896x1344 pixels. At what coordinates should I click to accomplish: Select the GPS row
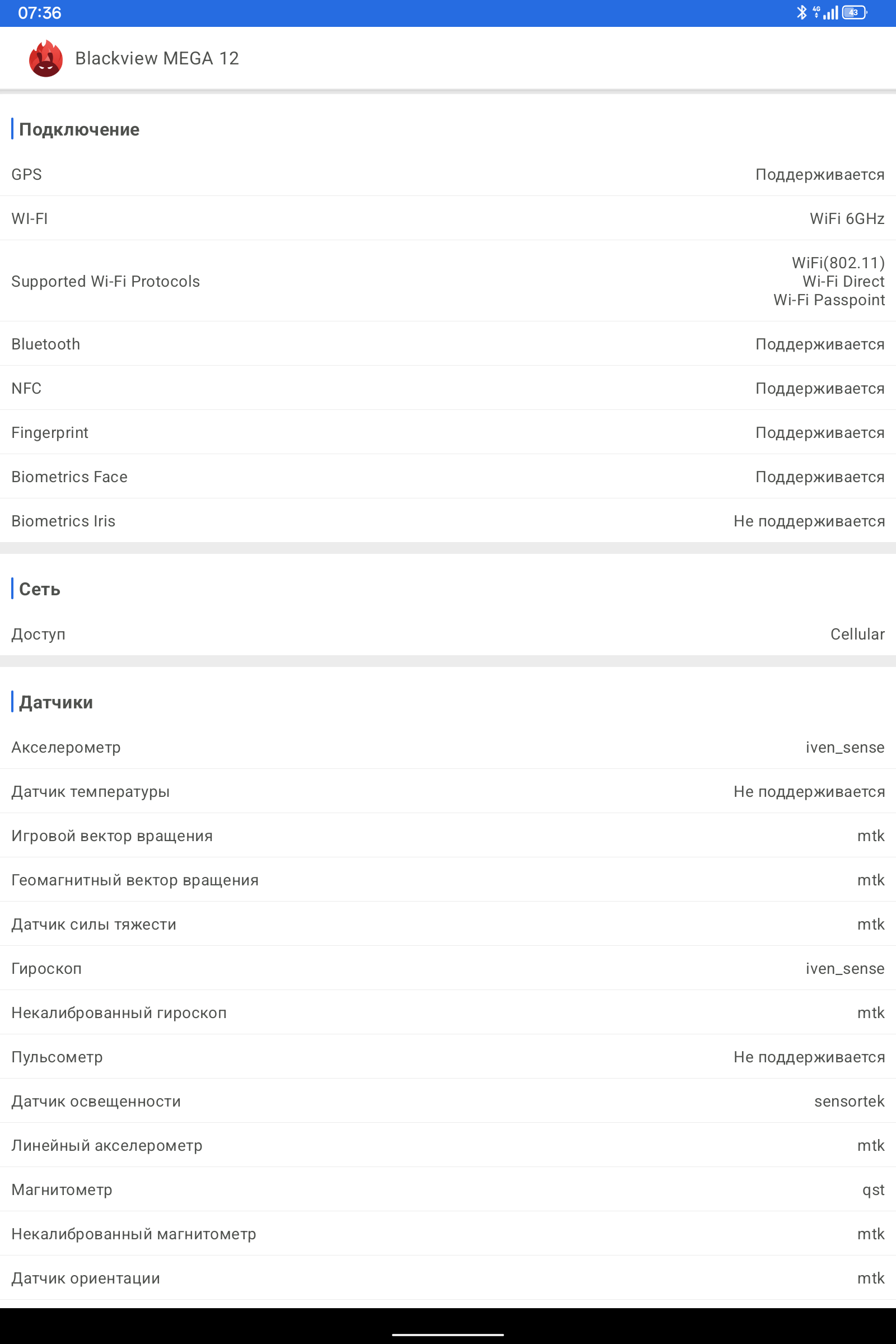click(448, 174)
